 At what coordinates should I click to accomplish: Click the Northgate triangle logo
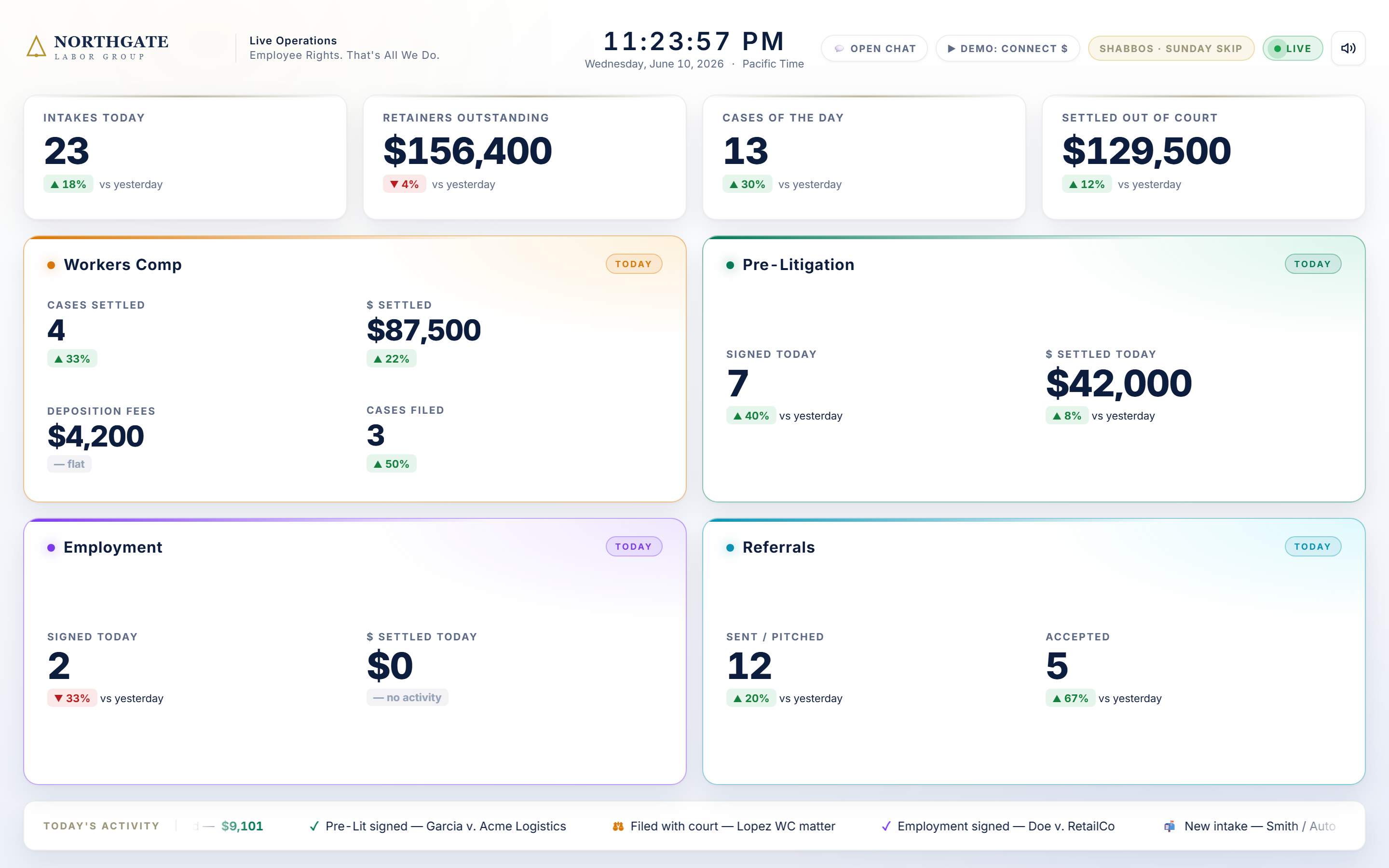(36, 47)
